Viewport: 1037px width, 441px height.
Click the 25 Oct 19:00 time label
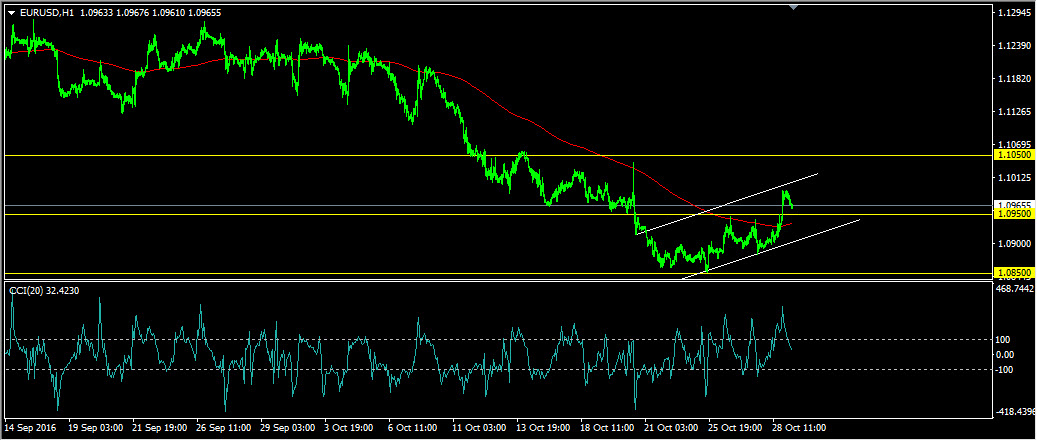click(x=733, y=428)
